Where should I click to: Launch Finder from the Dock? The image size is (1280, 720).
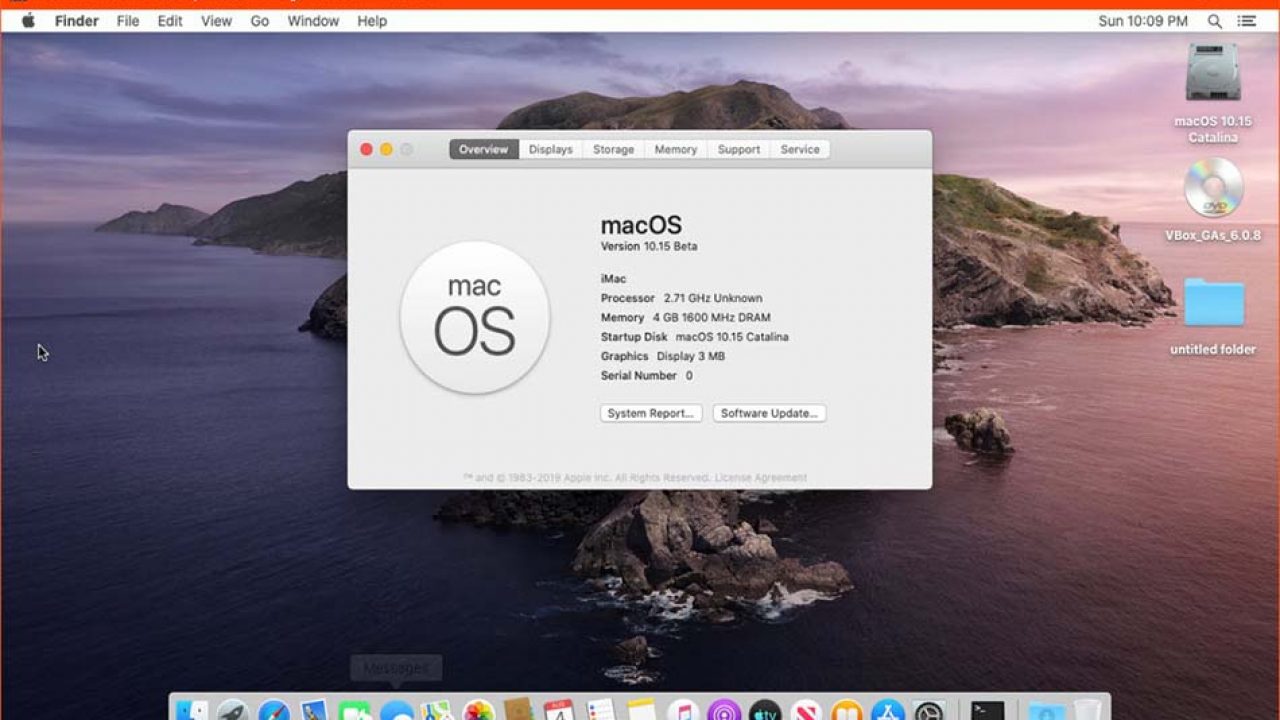[191, 711]
